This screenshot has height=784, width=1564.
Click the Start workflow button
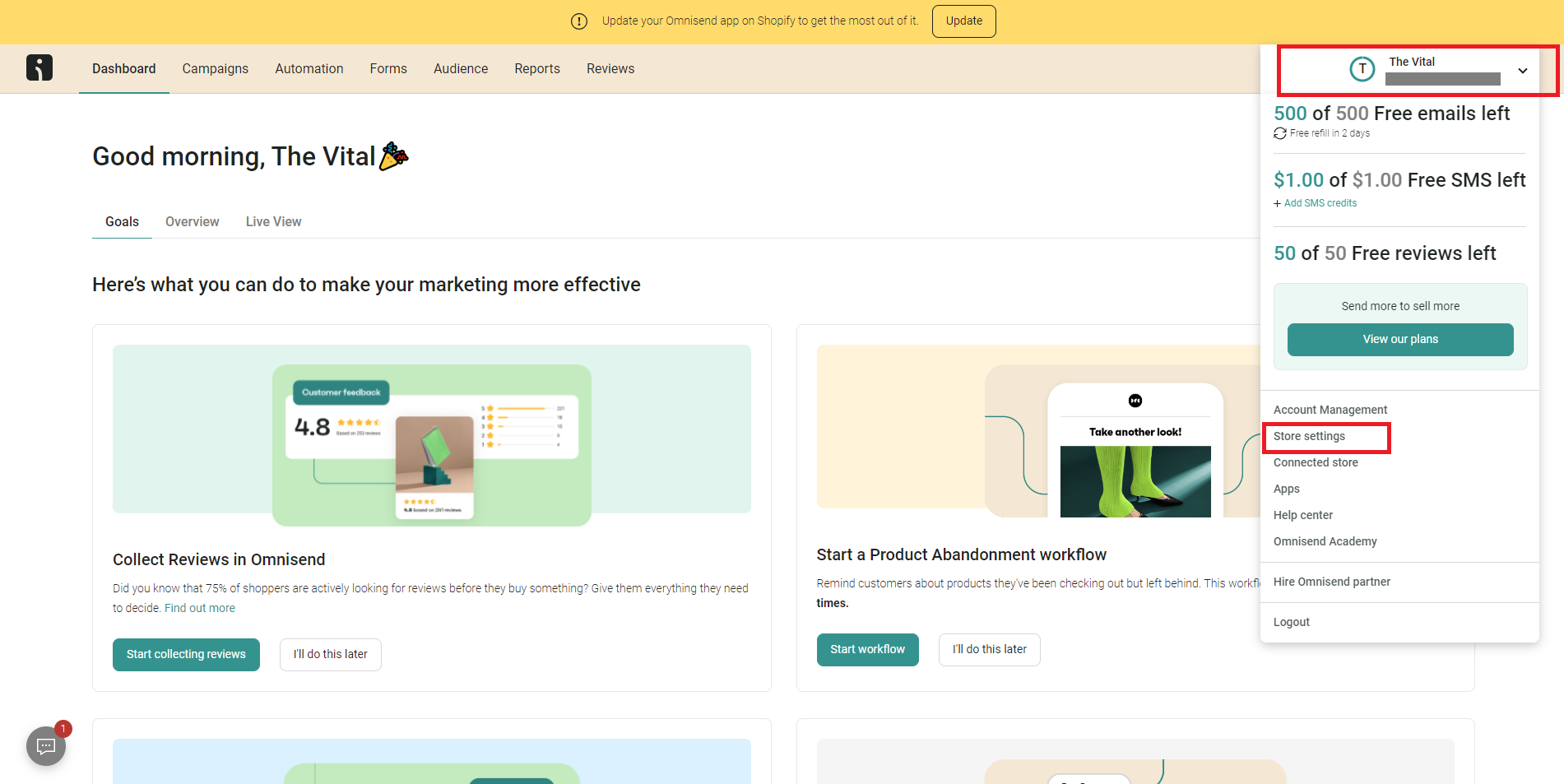tap(867, 650)
